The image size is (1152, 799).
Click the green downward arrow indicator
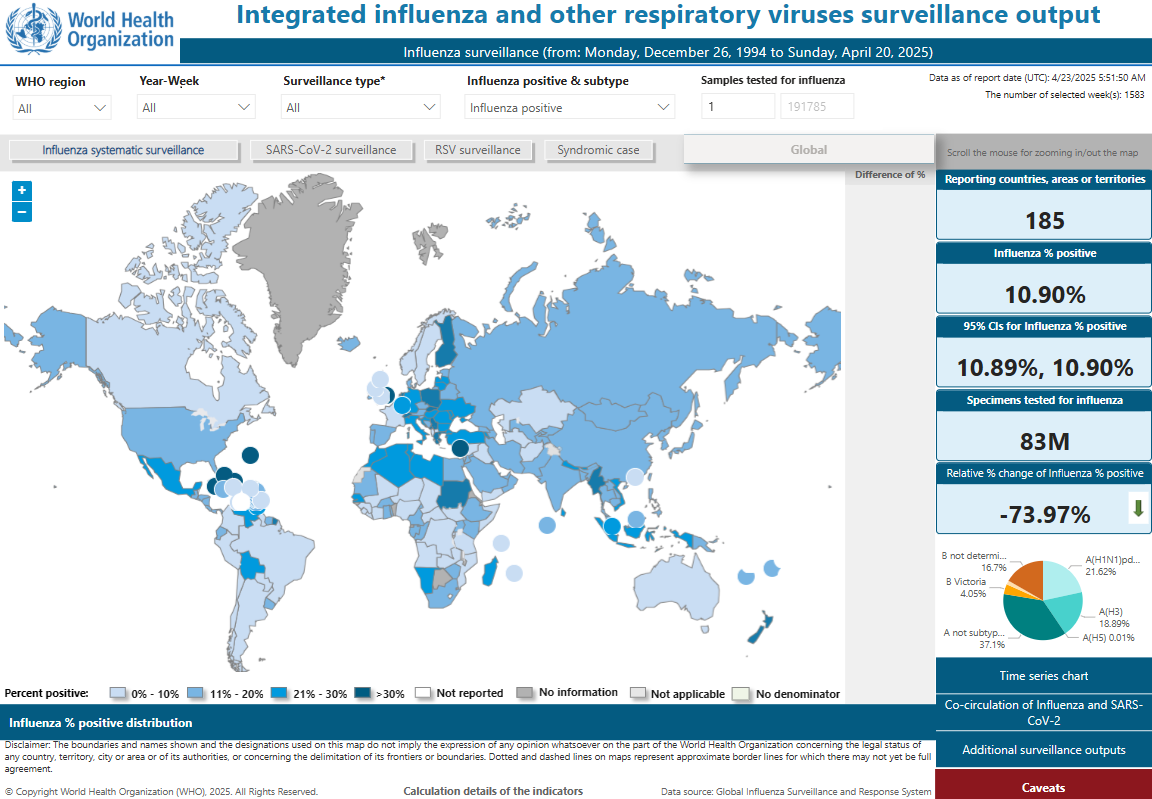pyautogui.click(x=1138, y=508)
